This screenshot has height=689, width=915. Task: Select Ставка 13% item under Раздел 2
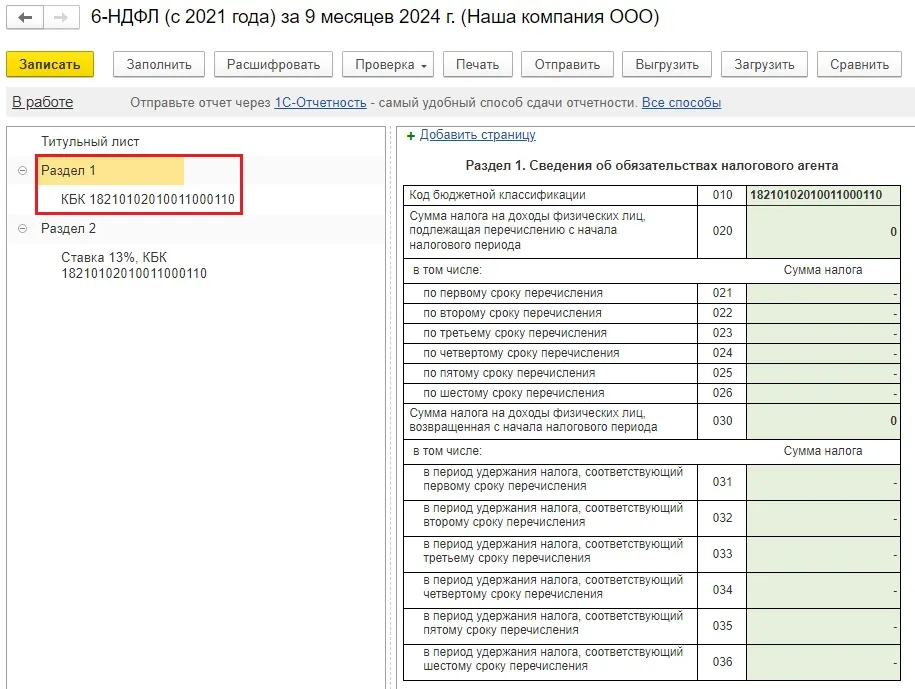134,265
